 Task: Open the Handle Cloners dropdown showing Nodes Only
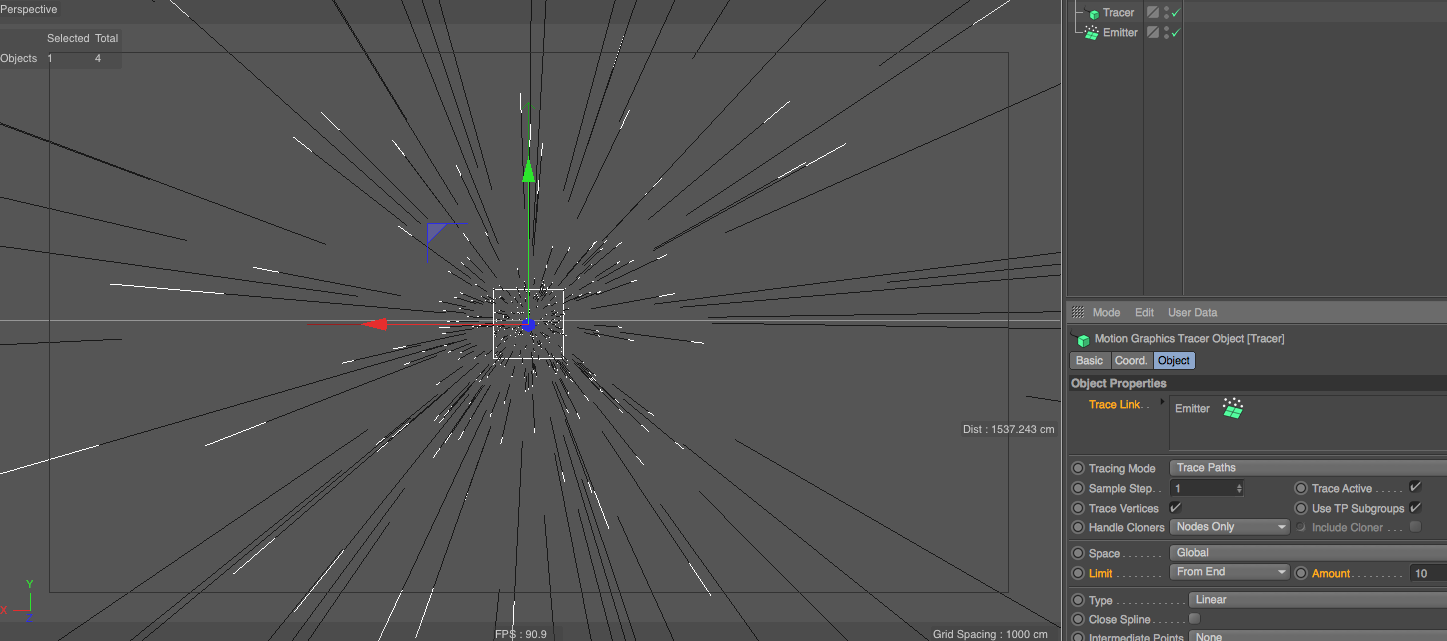[1229, 527]
